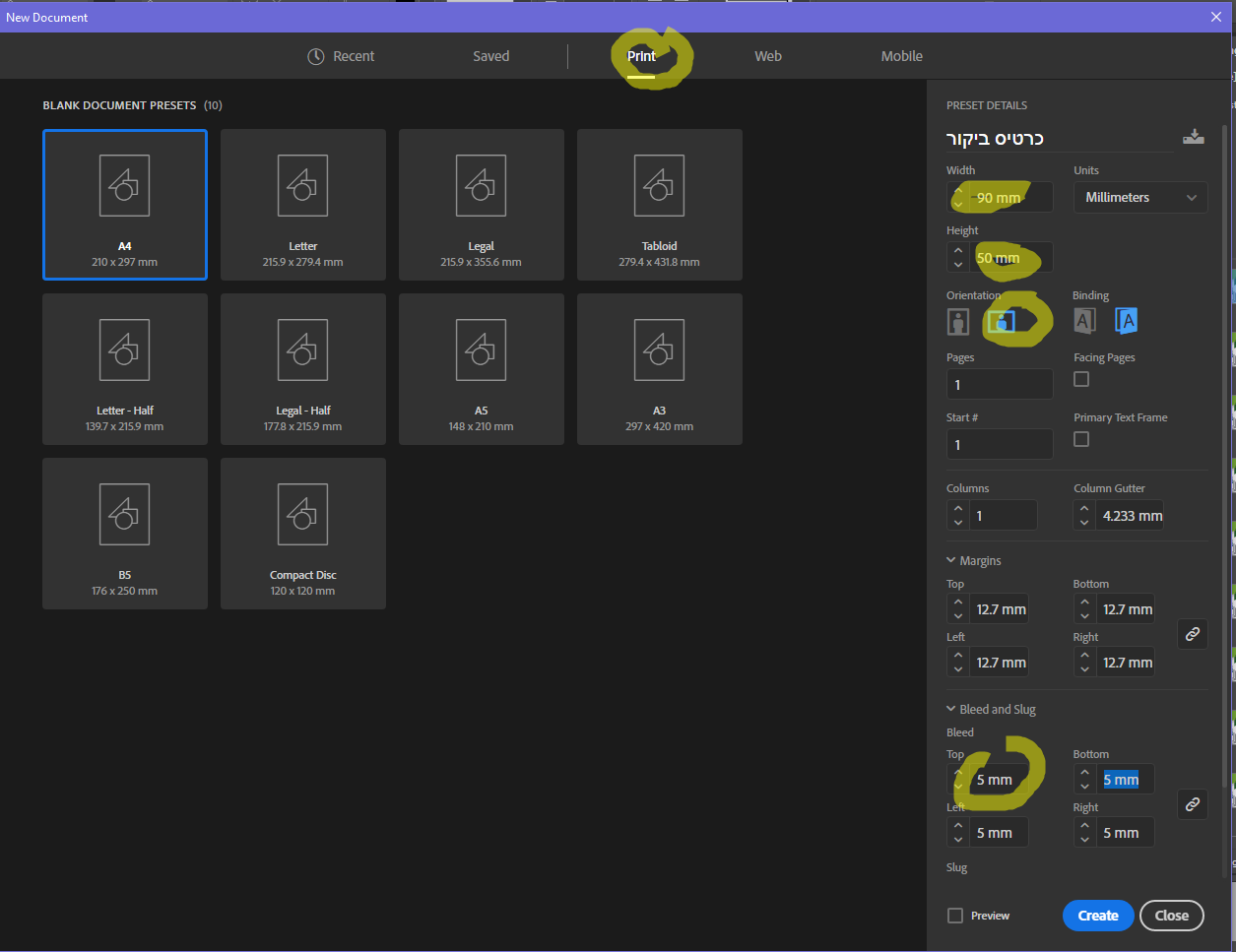Click the Bleed Top 5 mm field

[x=1000, y=780]
